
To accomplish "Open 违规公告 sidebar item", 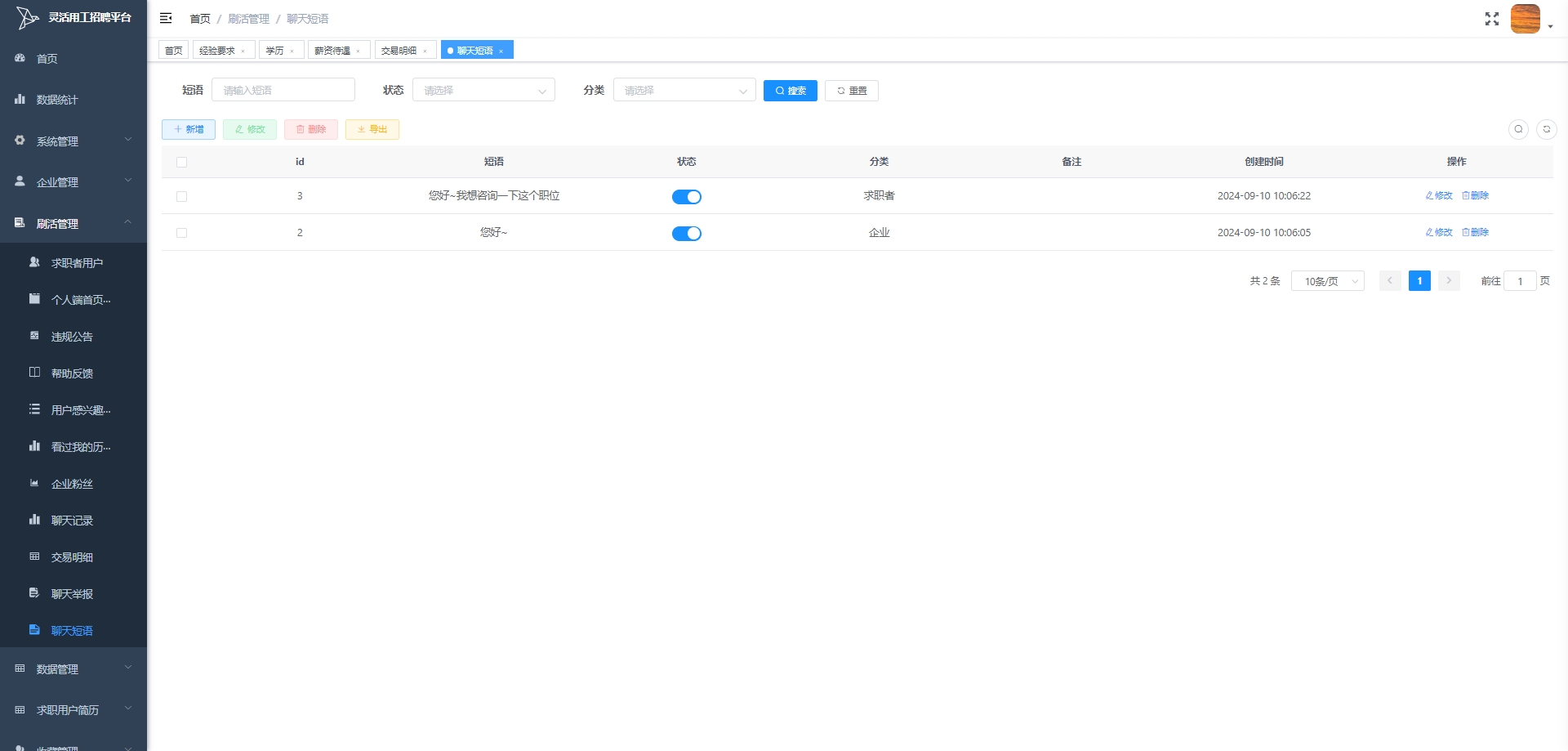I will point(72,337).
